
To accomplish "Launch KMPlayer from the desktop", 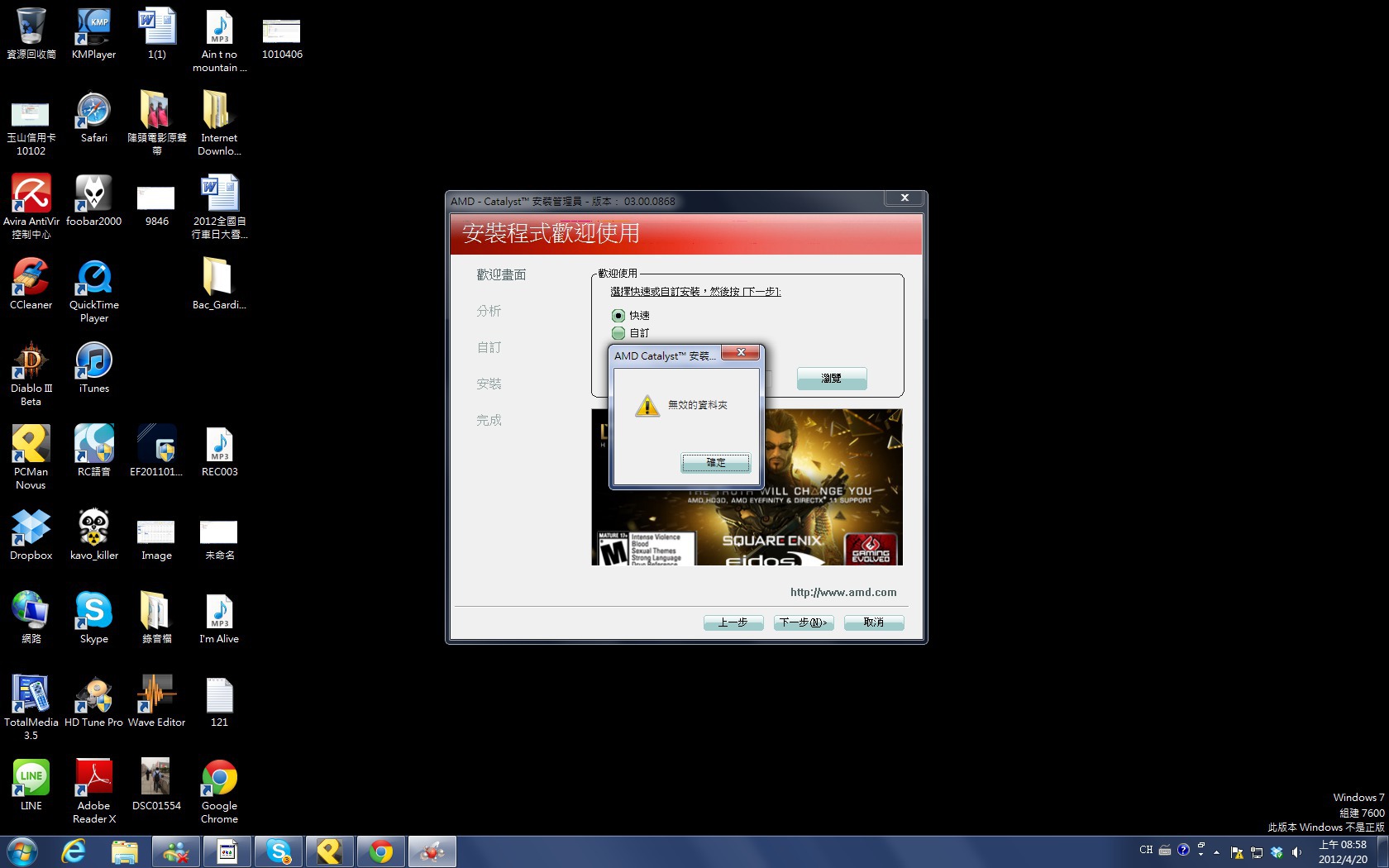I will 94,34.
